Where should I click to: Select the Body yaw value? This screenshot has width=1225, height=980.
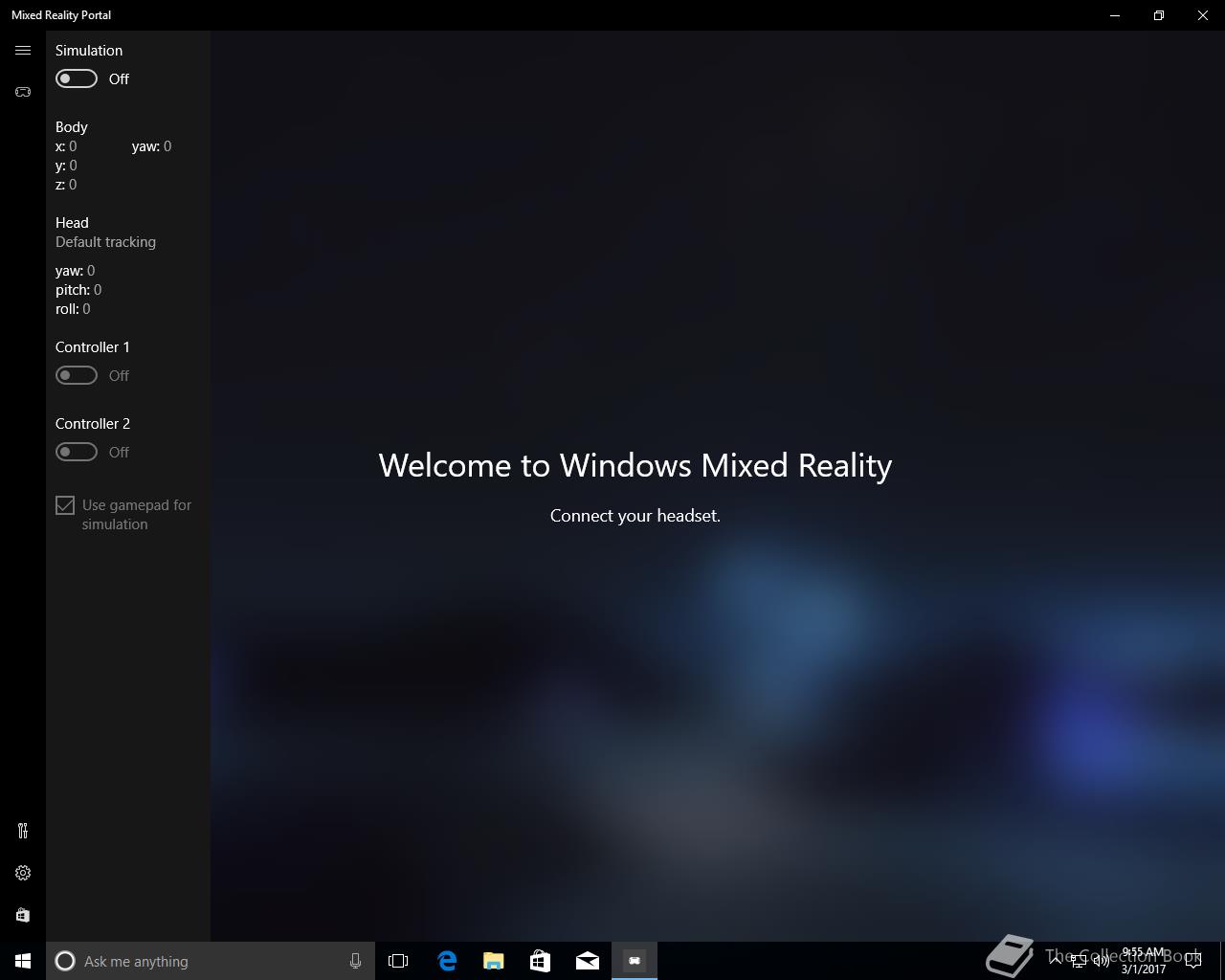coord(167,146)
